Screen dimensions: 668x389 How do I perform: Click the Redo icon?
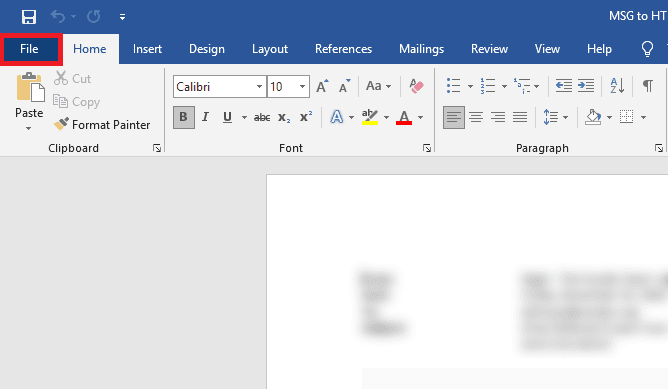[x=93, y=17]
